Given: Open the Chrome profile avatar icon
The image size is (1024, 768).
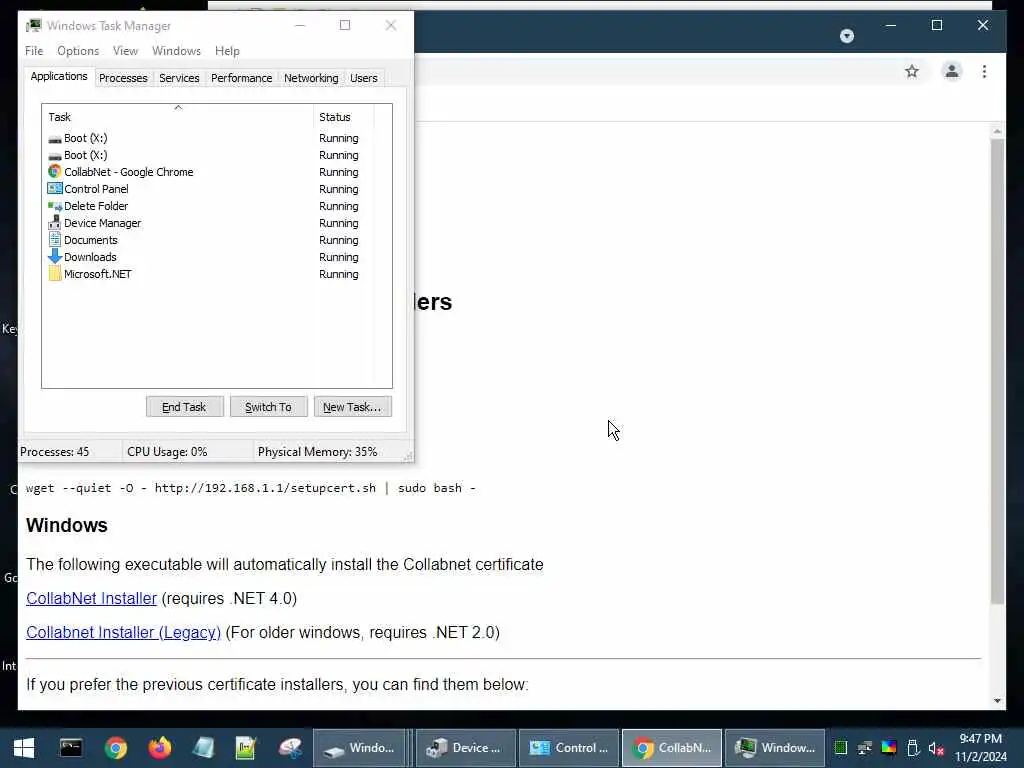Looking at the screenshot, I should click(x=952, y=71).
